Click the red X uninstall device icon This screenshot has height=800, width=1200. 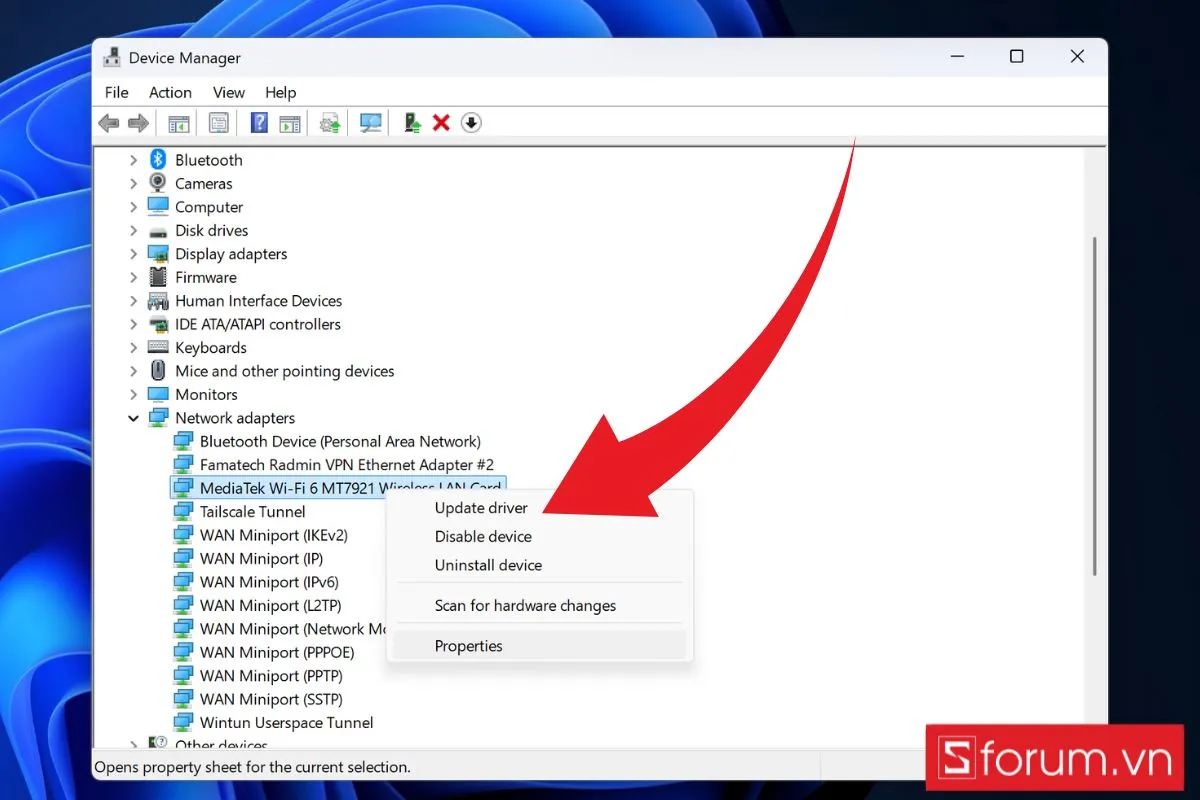pos(441,123)
